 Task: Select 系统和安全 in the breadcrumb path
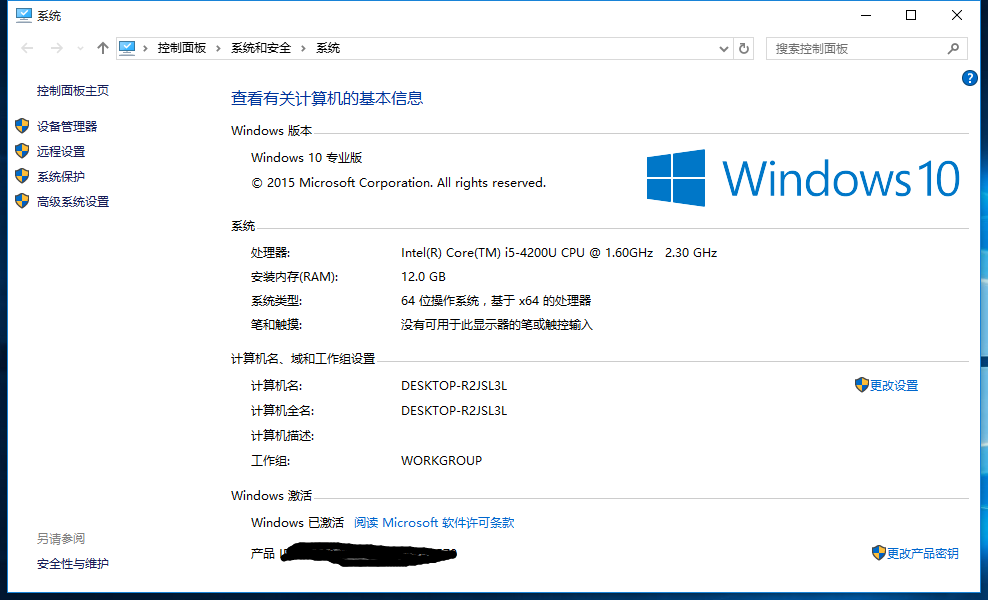[x=261, y=48]
